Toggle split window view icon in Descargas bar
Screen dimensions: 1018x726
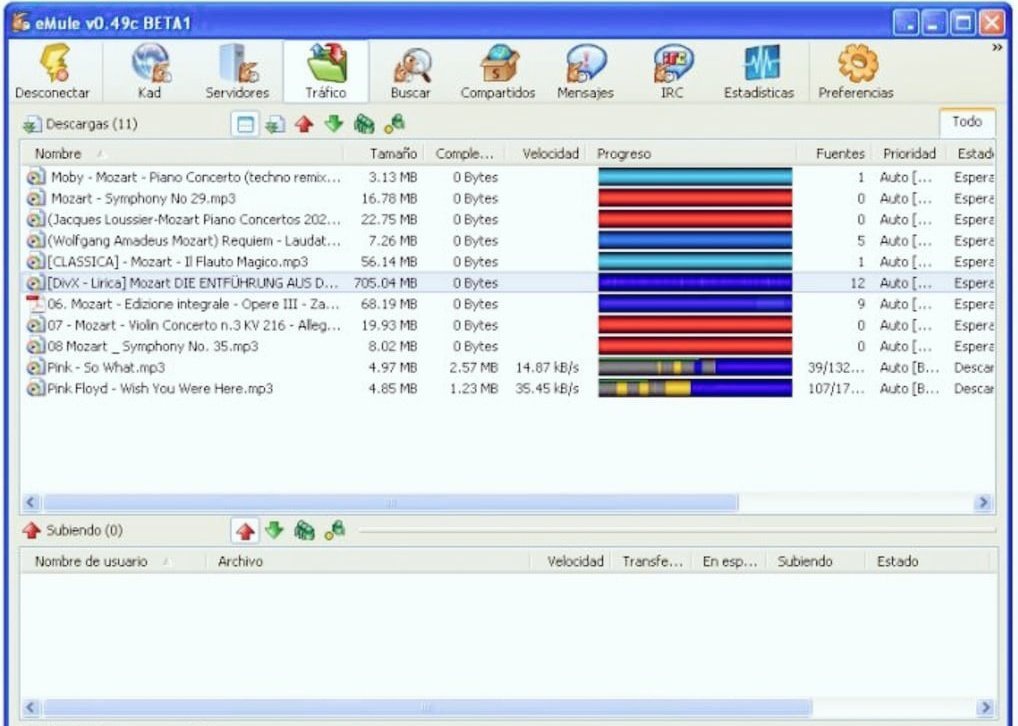click(245, 123)
